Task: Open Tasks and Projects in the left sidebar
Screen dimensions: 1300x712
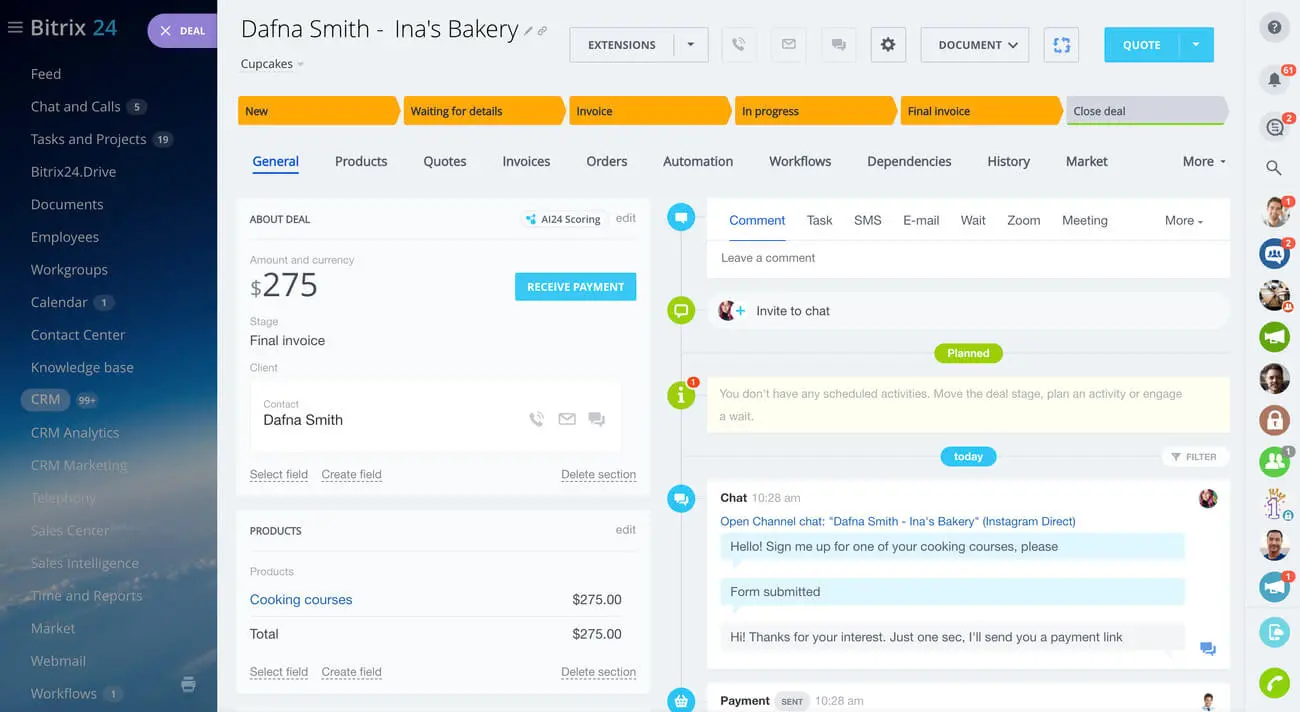Action: click(x=88, y=139)
